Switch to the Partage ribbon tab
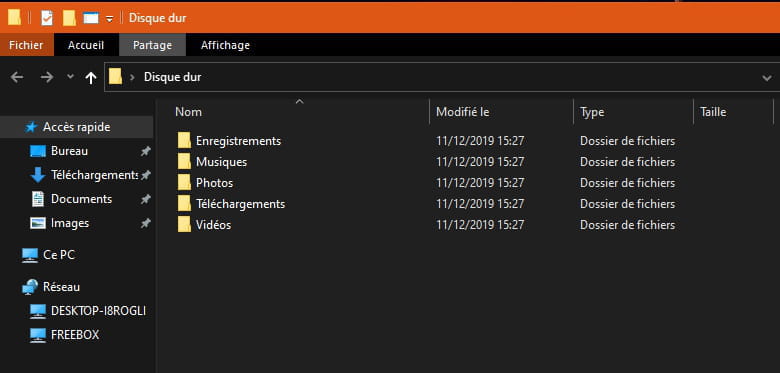 (152, 45)
